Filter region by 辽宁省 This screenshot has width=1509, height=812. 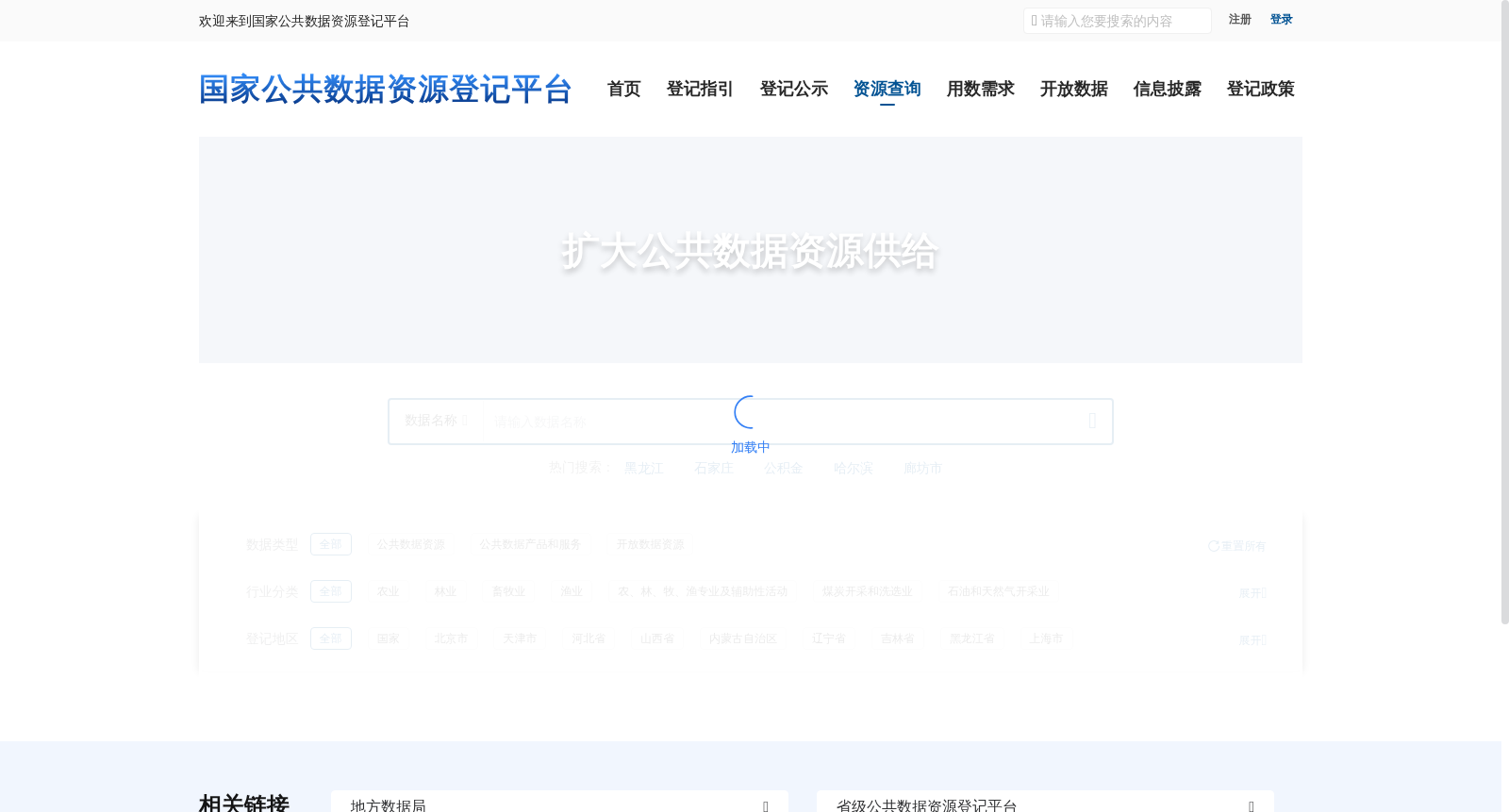tap(829, 638)
